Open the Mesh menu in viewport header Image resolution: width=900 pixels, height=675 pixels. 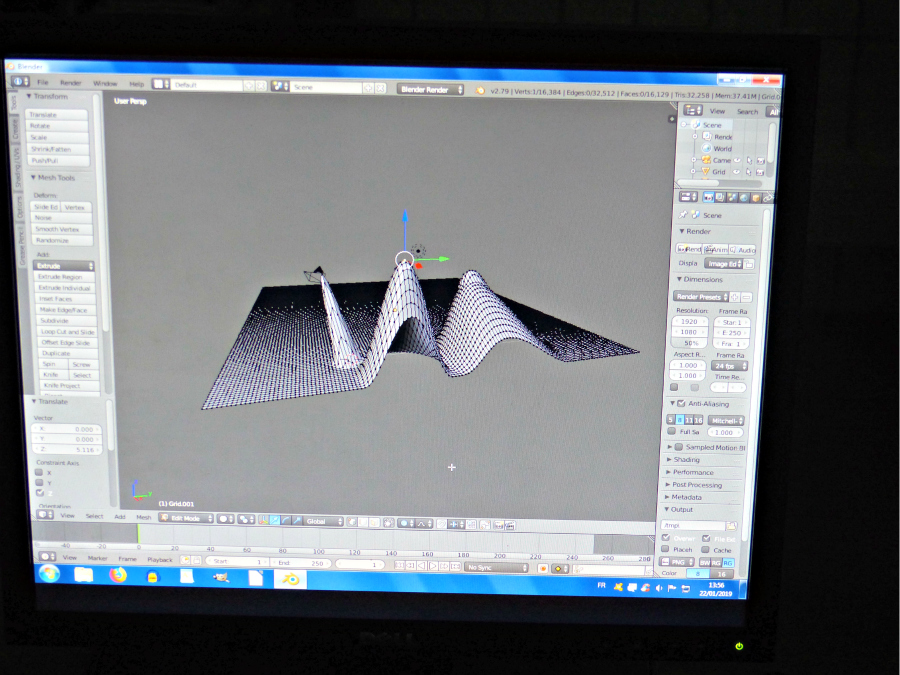coord(144,517)
